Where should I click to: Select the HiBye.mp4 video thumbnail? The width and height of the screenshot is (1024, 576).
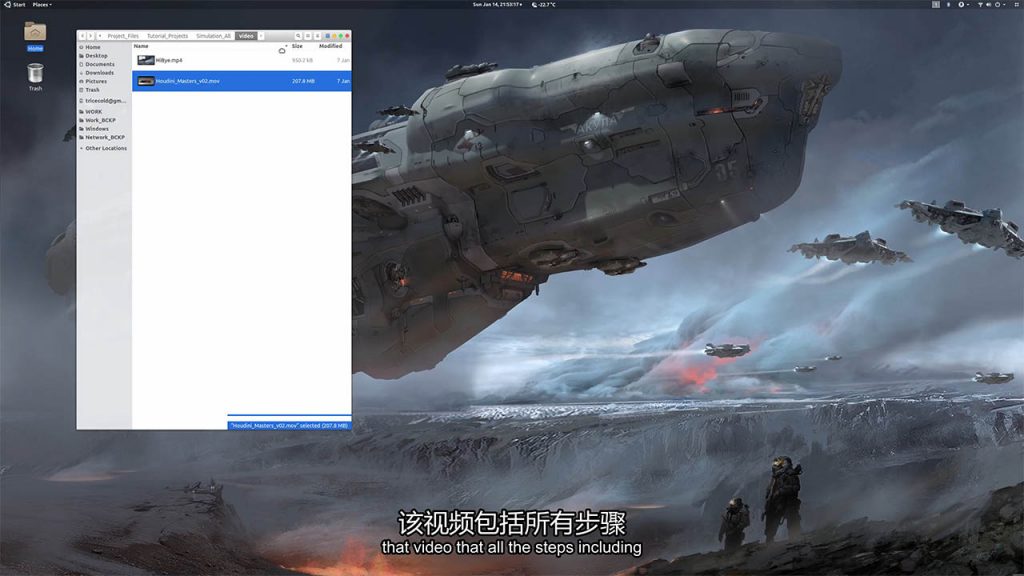[146, 60]
